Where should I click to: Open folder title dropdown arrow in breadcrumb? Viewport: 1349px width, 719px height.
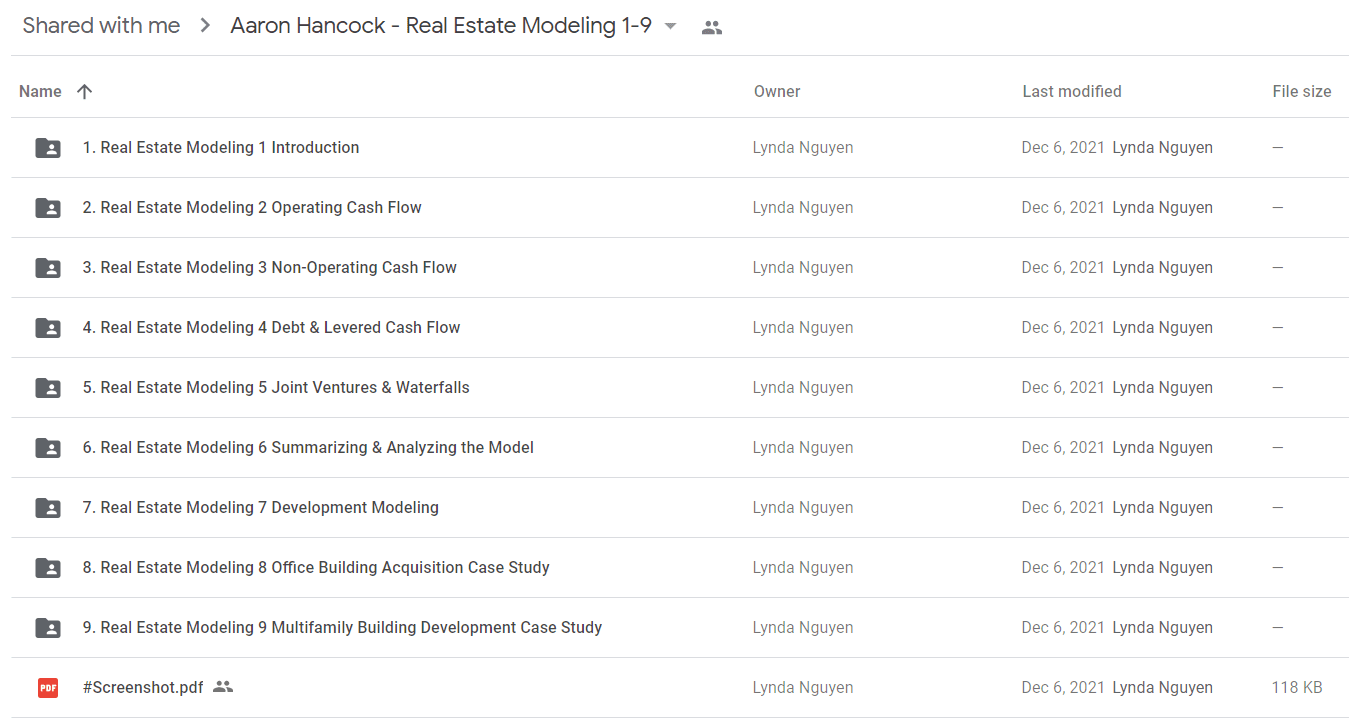[670, 27]
